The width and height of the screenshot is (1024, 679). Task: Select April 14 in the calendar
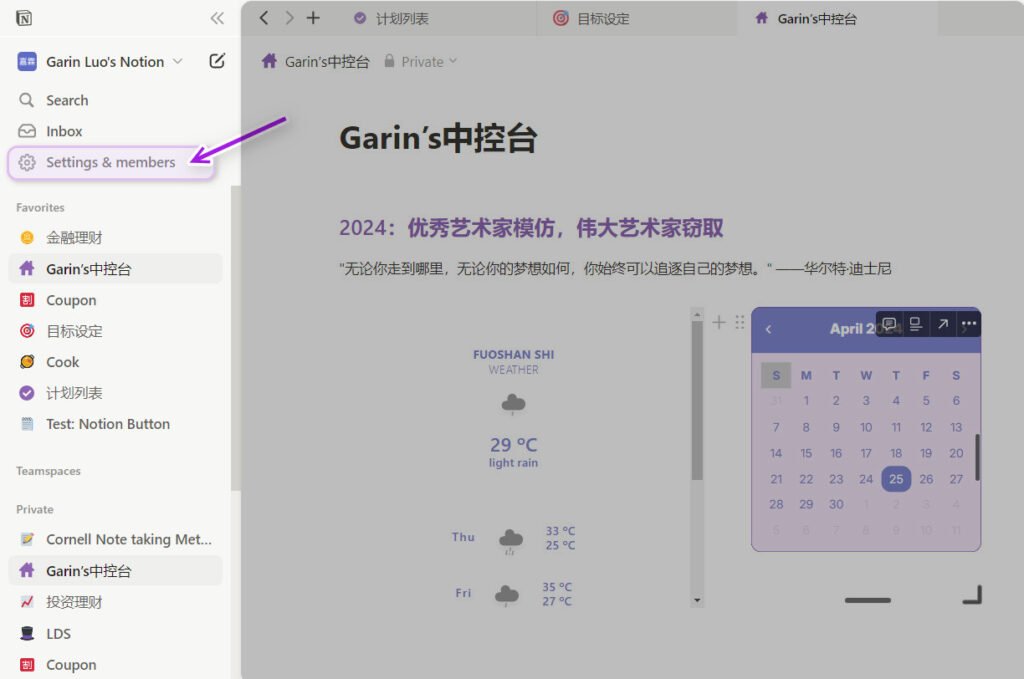[776, 453]
